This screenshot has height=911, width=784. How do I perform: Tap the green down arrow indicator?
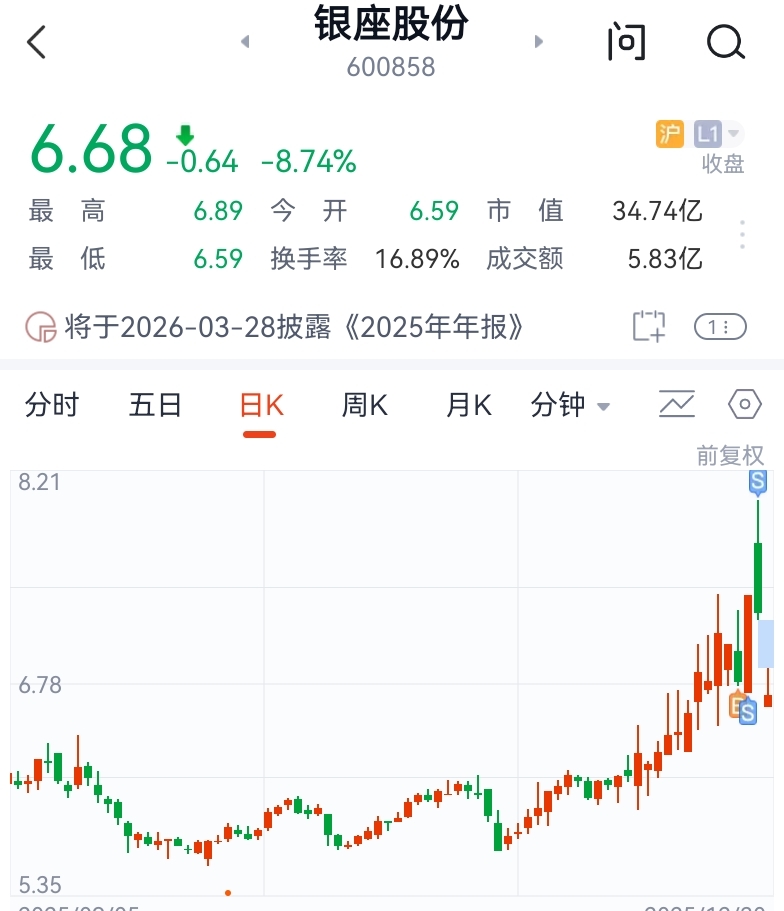(185, 135)
